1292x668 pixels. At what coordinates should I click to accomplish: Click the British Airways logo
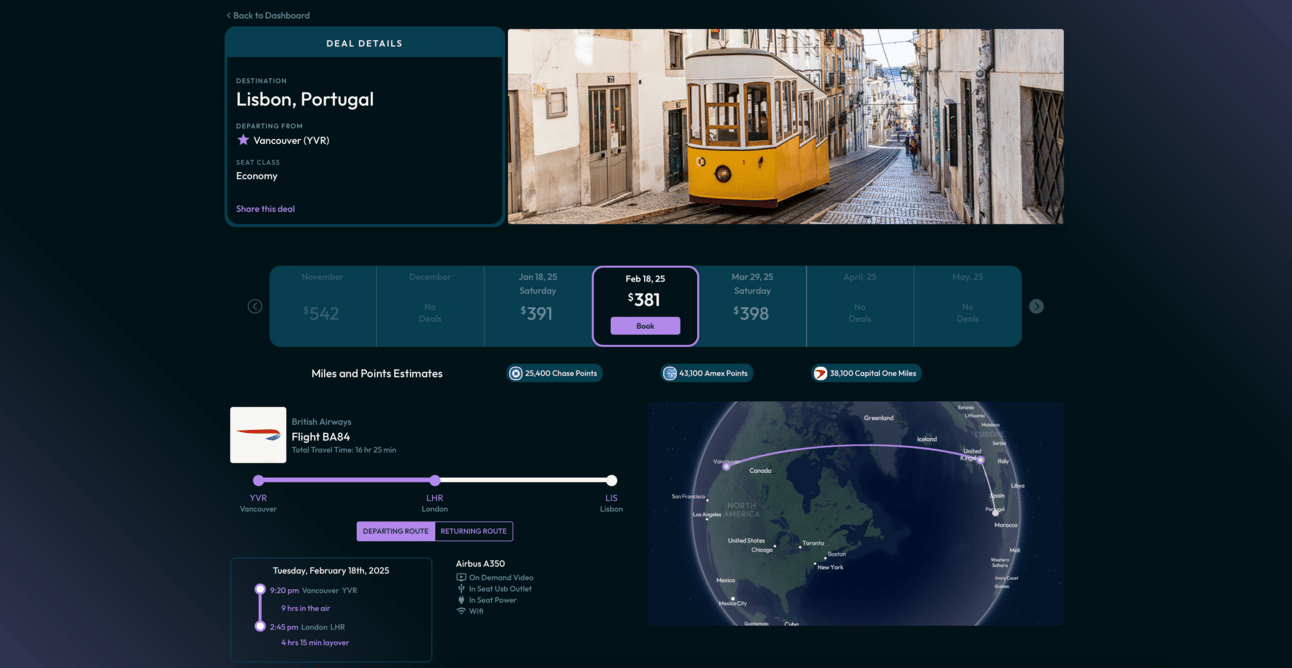tap(258, 435)
